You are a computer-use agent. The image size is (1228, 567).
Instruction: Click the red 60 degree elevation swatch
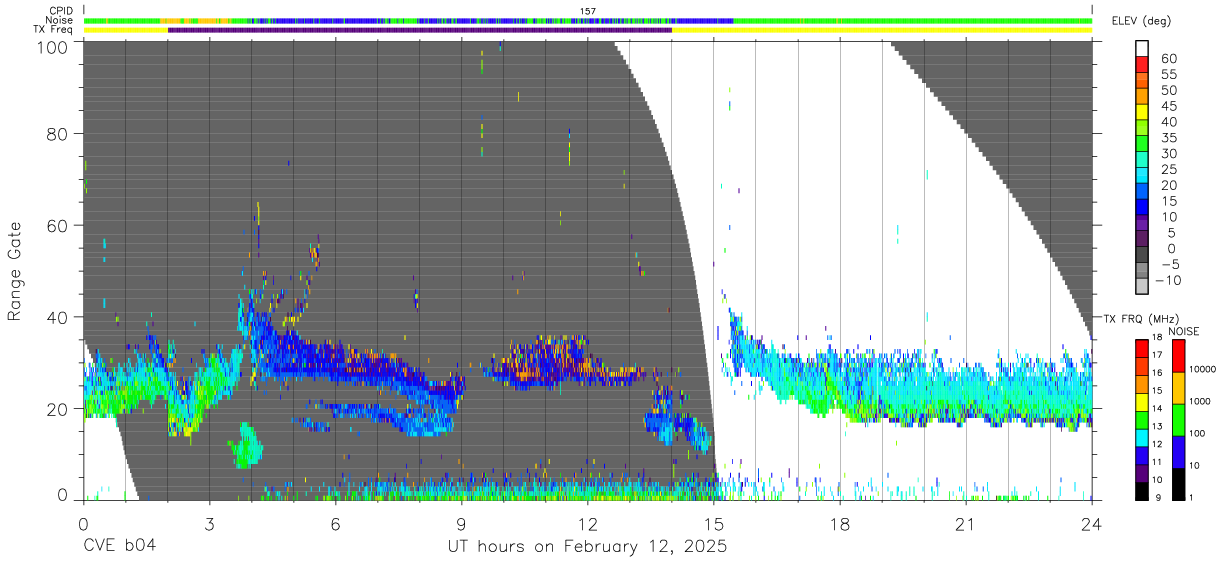tap(1141, 65)
